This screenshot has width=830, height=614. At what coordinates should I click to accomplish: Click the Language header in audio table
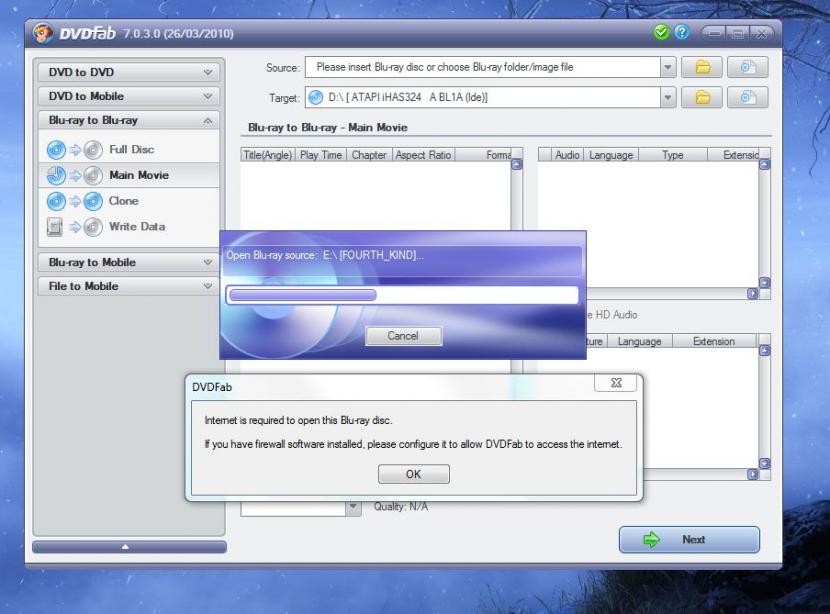tap(611, 155)
